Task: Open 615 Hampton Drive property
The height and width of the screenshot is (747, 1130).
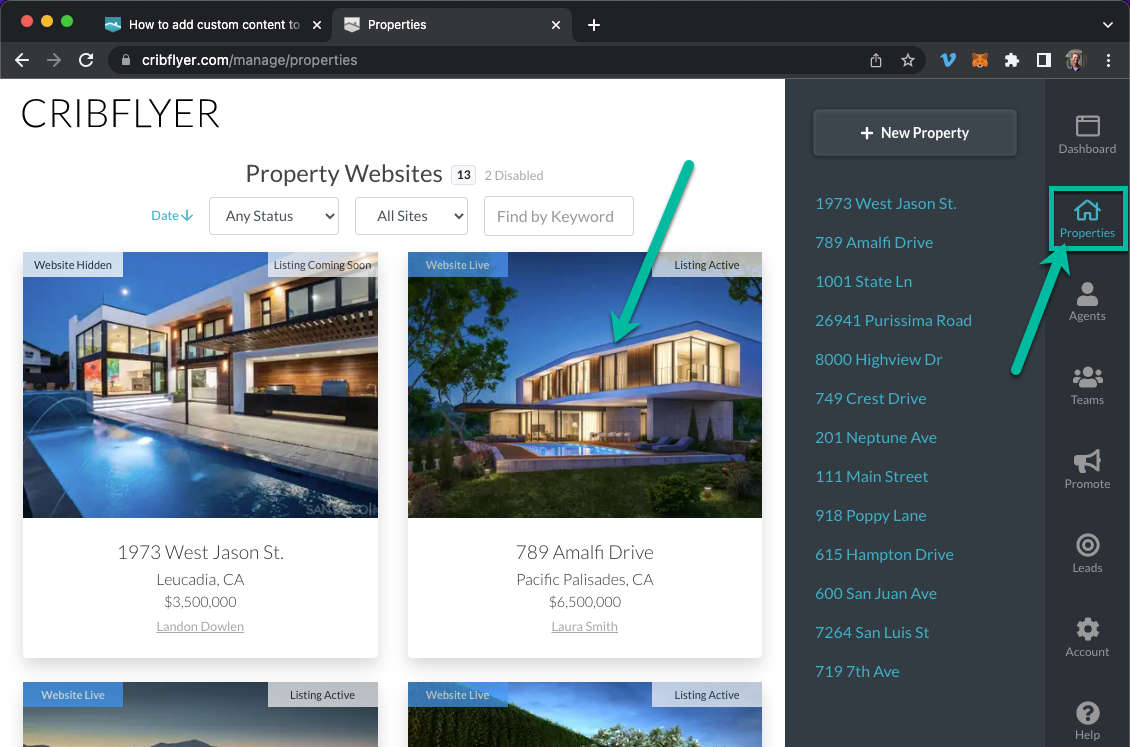Action: [884, 555]
